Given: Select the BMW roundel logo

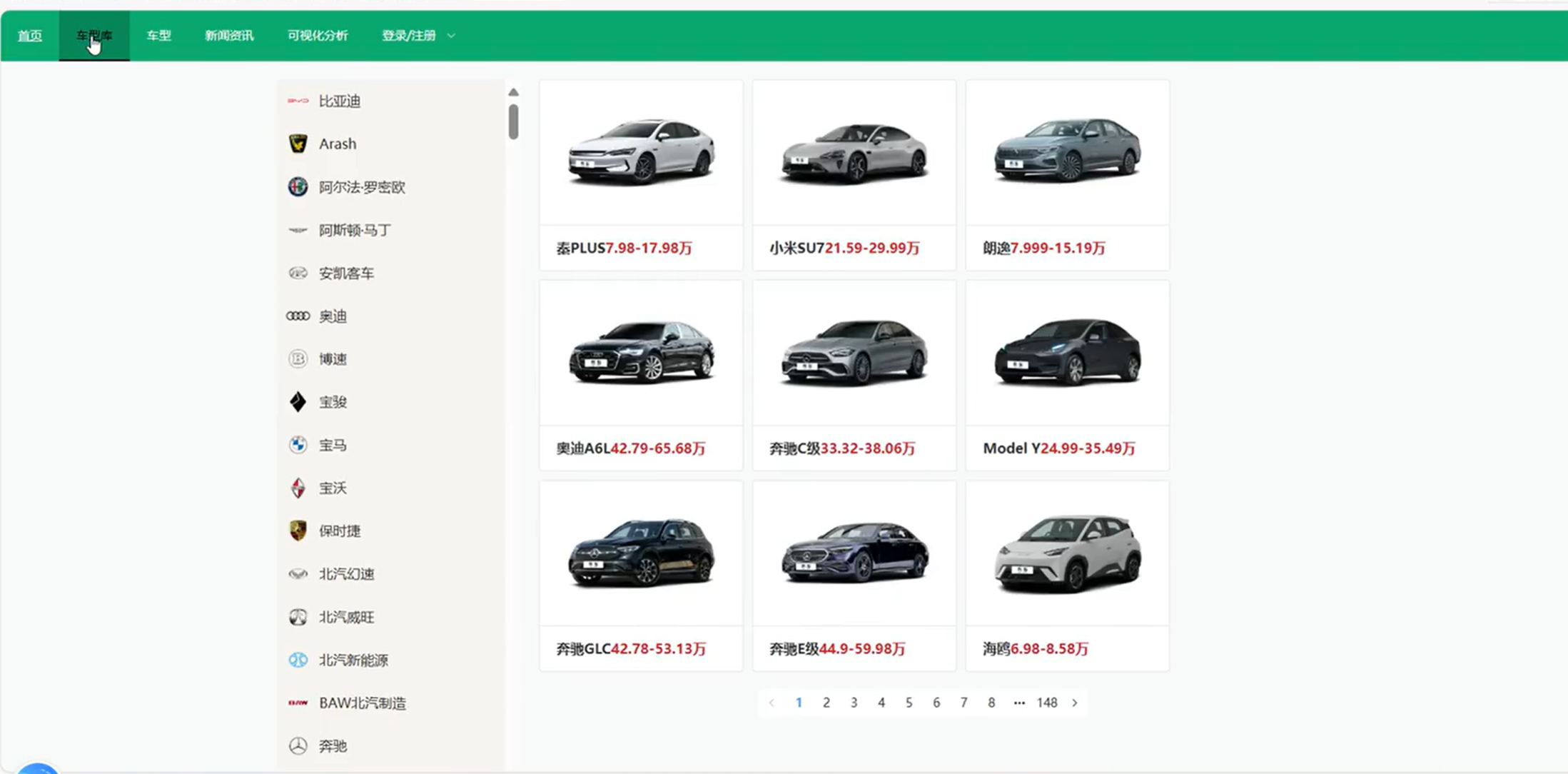Looking at the screenshot, I should pyautogui.click(x=298, y=445).
